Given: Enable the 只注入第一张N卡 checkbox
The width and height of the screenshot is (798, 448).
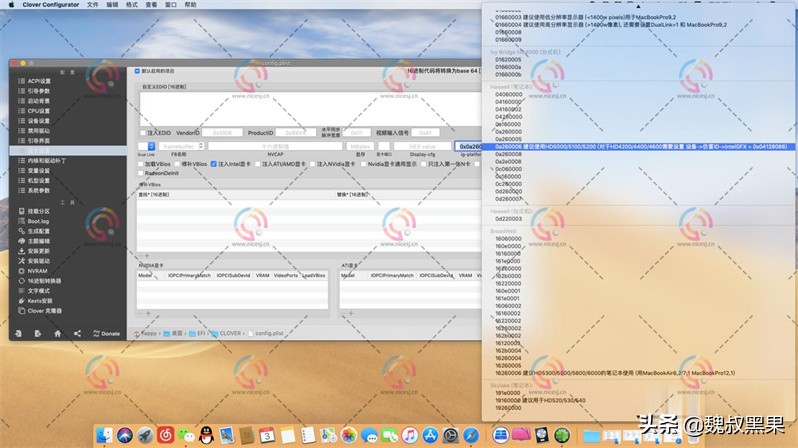Looking at the screenshot, I should click(423, 164).
